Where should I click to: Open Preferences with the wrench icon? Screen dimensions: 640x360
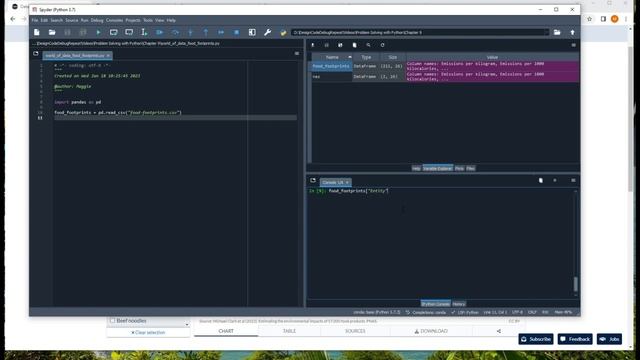(x=267, y=32)
